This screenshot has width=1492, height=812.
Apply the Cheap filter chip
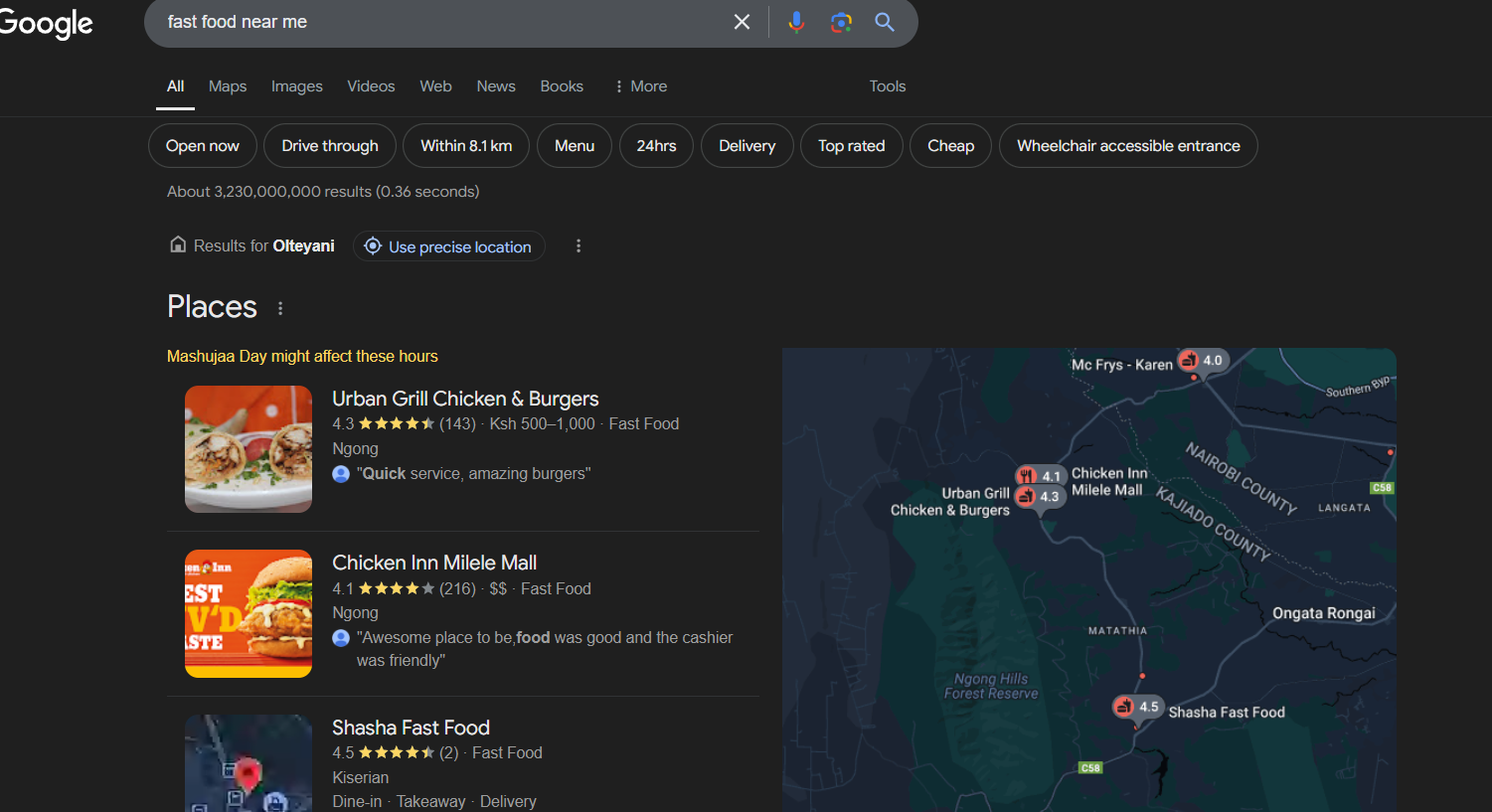950,146
